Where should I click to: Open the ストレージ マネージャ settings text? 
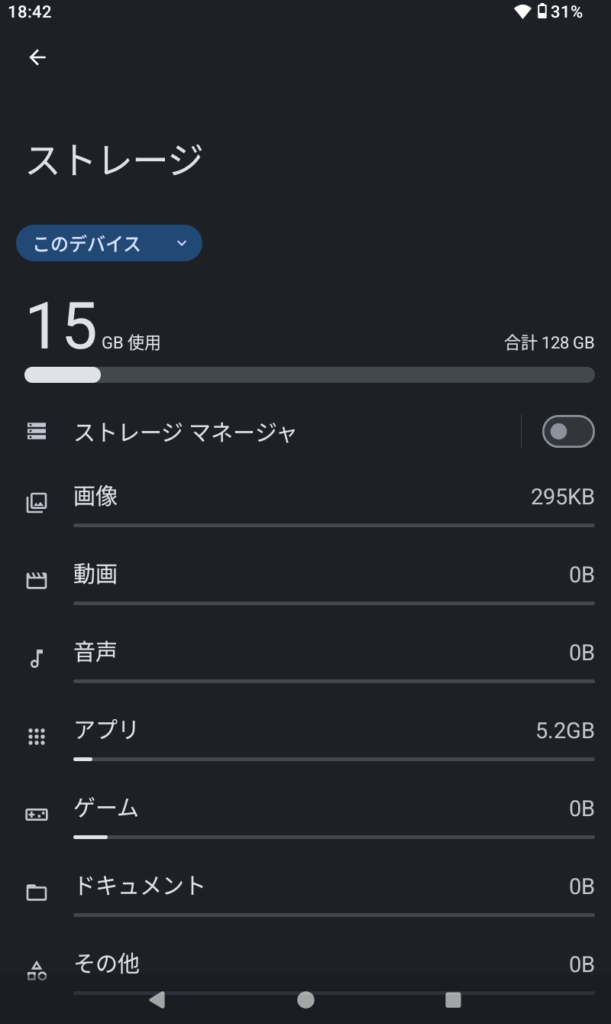(186, 432)
